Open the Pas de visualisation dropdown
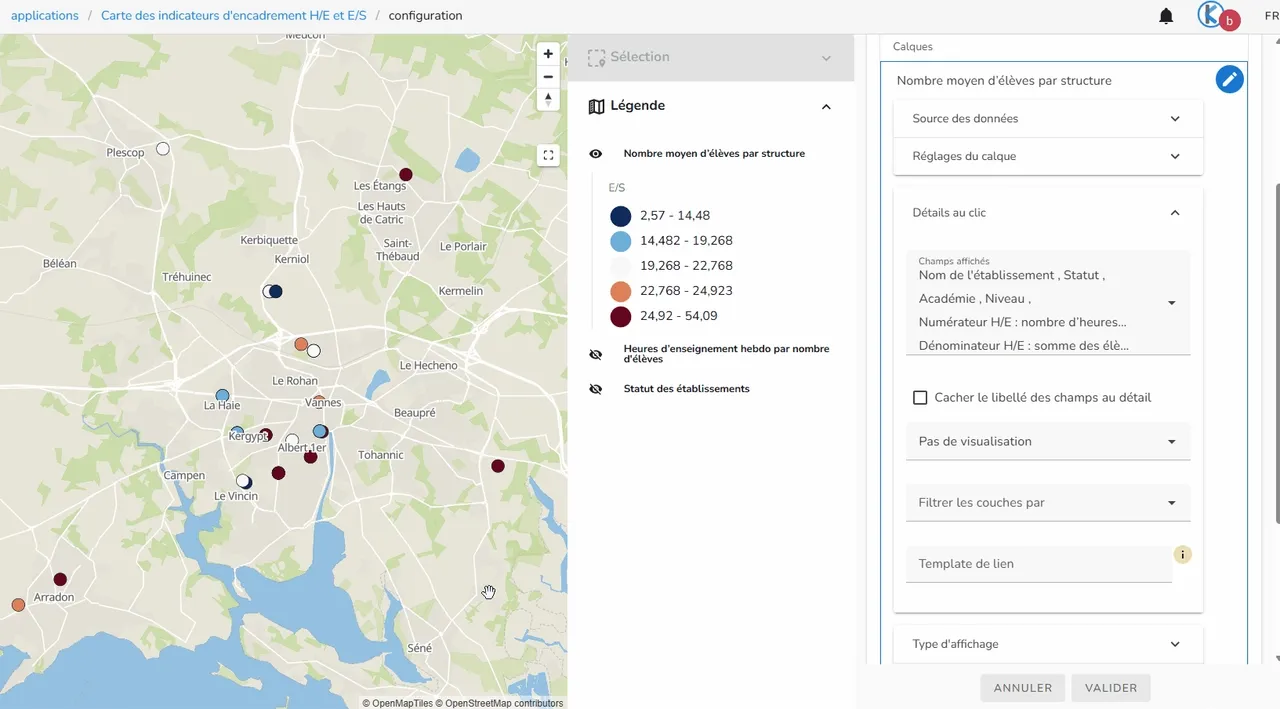The image size is (1280, 709). 1048,441
